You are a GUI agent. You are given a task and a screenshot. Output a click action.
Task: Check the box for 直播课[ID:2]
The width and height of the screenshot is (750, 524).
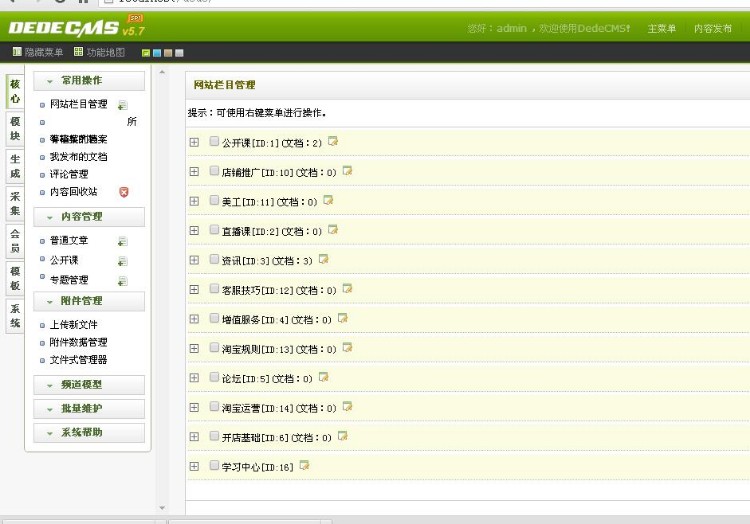pyautogui.click(x=214, y=230)
